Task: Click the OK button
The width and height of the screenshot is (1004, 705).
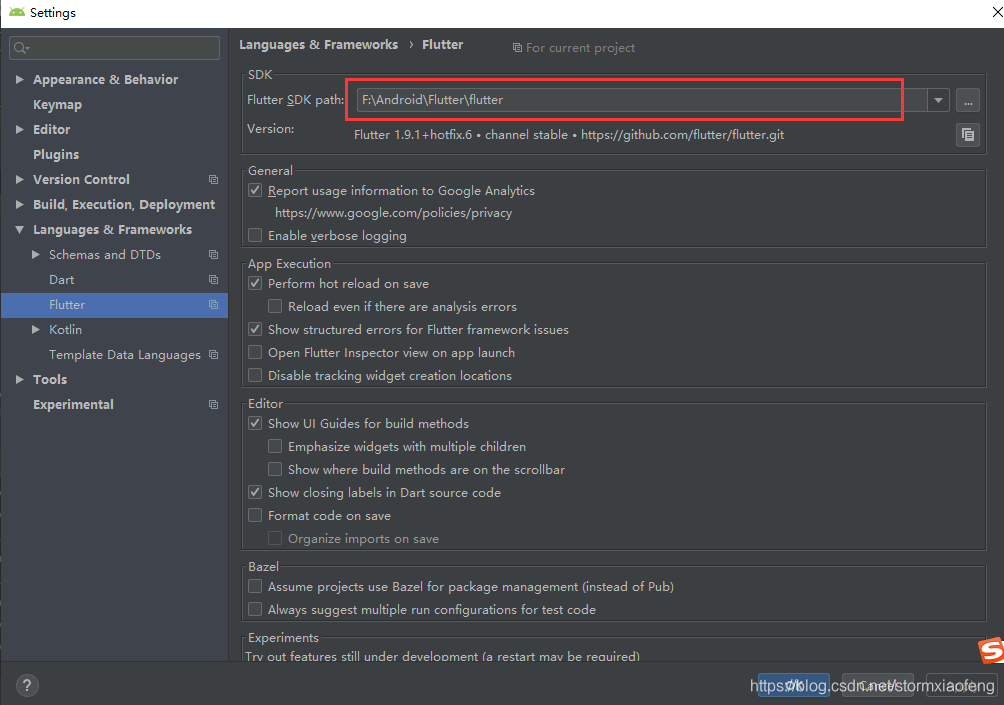Action: [793, 686]
